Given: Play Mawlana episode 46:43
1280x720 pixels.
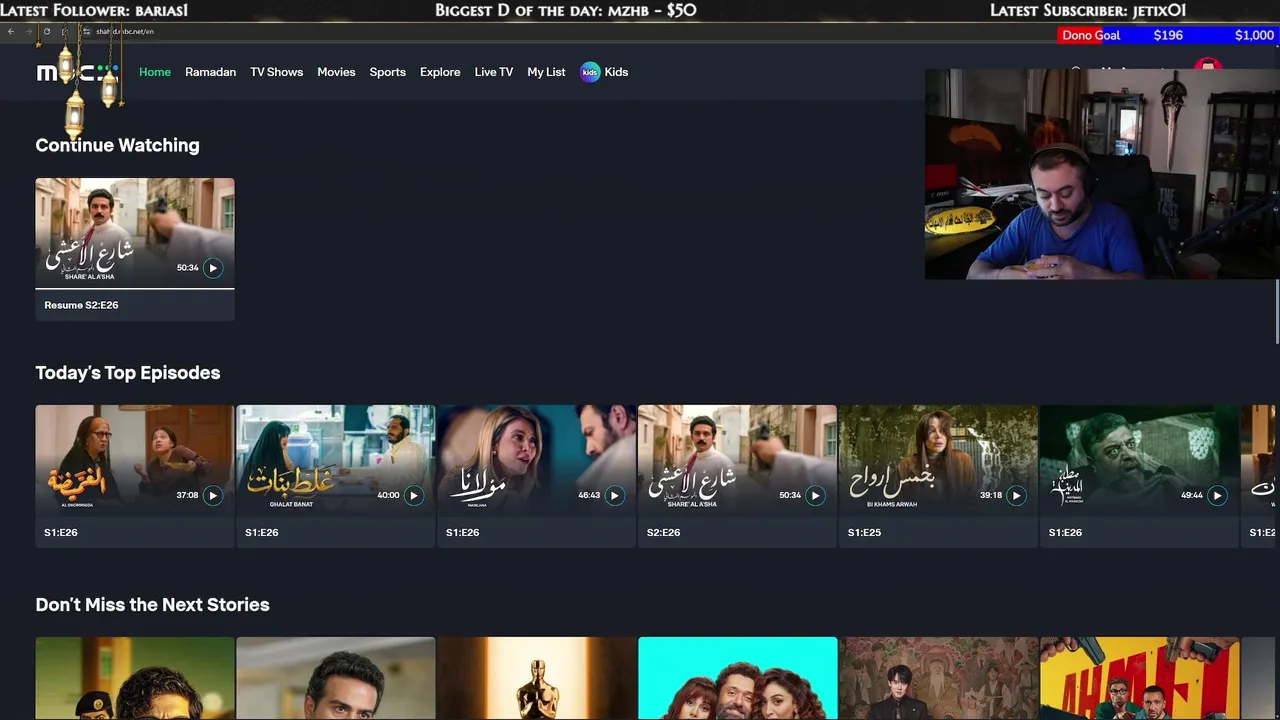Looking at the screenshot, I should 615,495.
